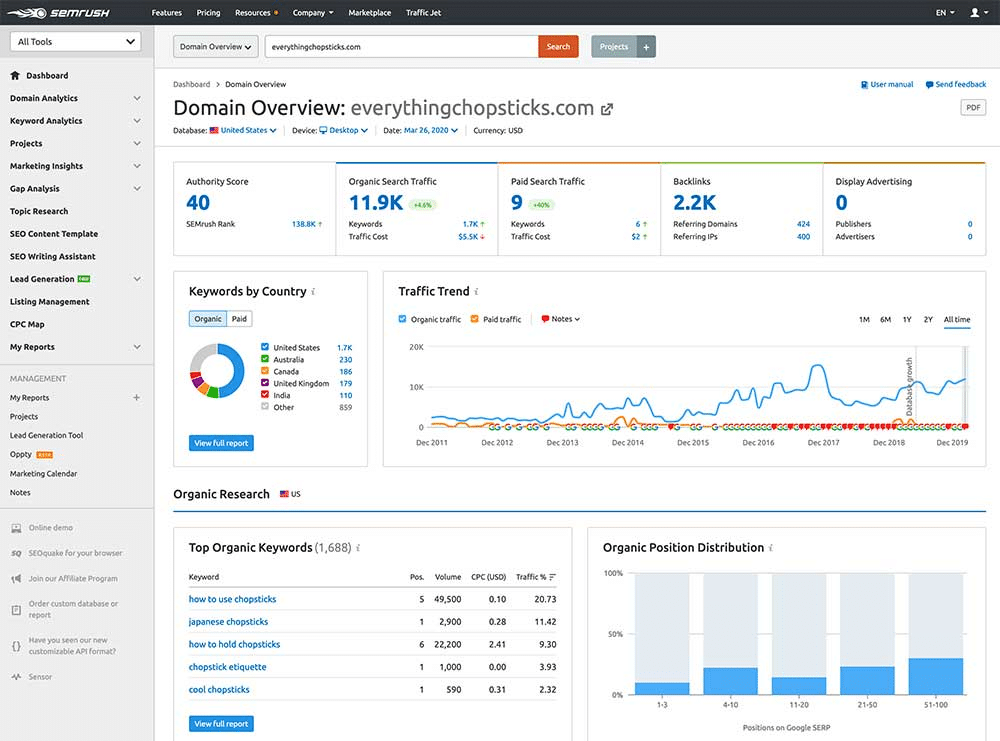The height and width of the screenshot is (741, 1000).
Task: Click the red Notes flag icon
Action: coord(545,319)
